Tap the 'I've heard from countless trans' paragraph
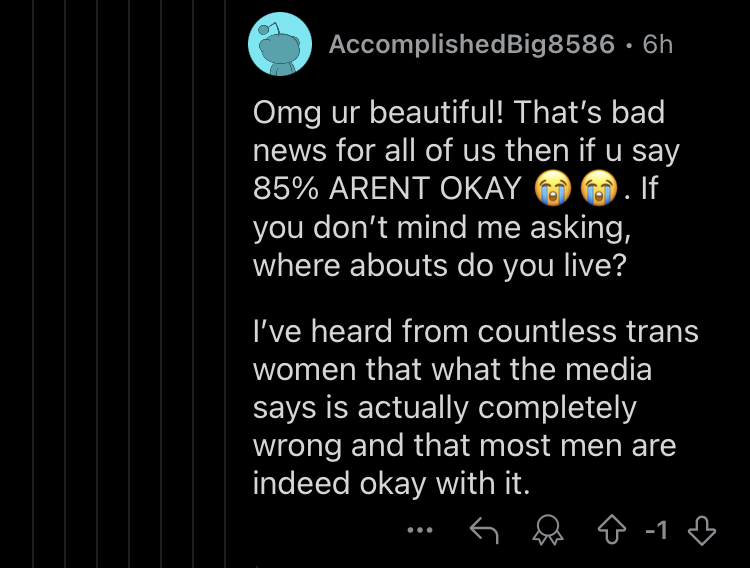Viewport: 750px width, 568px height. point(475,407)
